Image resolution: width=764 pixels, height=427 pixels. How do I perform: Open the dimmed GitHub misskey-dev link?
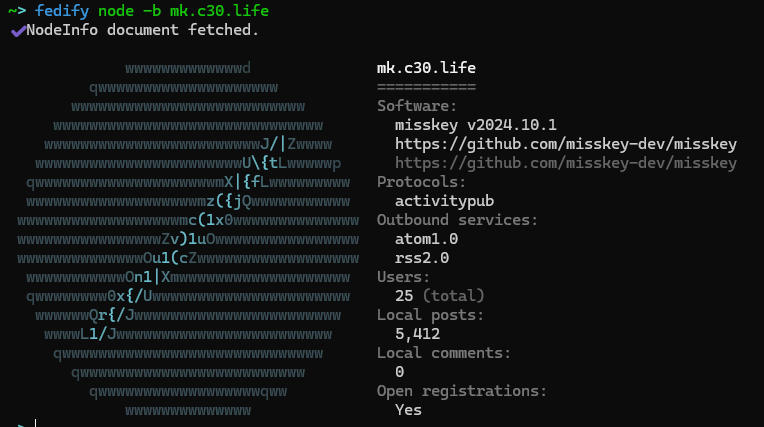pos(566,163)
